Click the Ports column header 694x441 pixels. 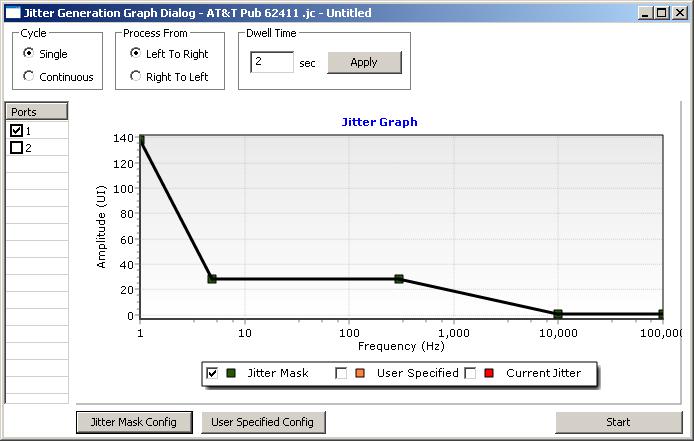click(x=37, y=112)
